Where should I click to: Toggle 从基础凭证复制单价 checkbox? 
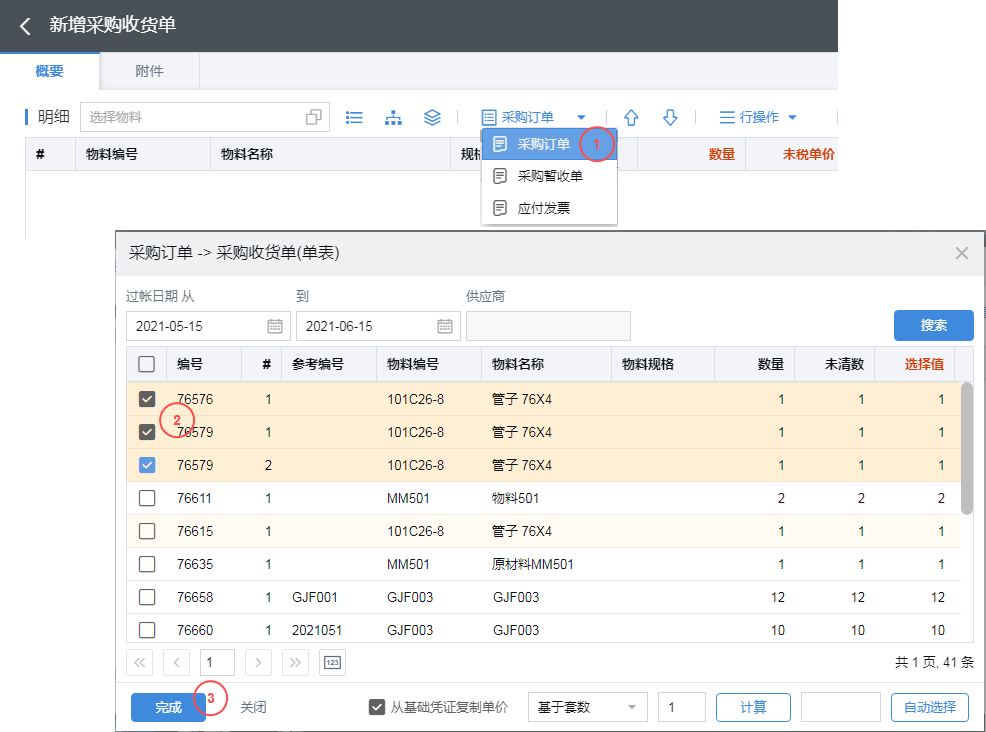coord(377,707)
